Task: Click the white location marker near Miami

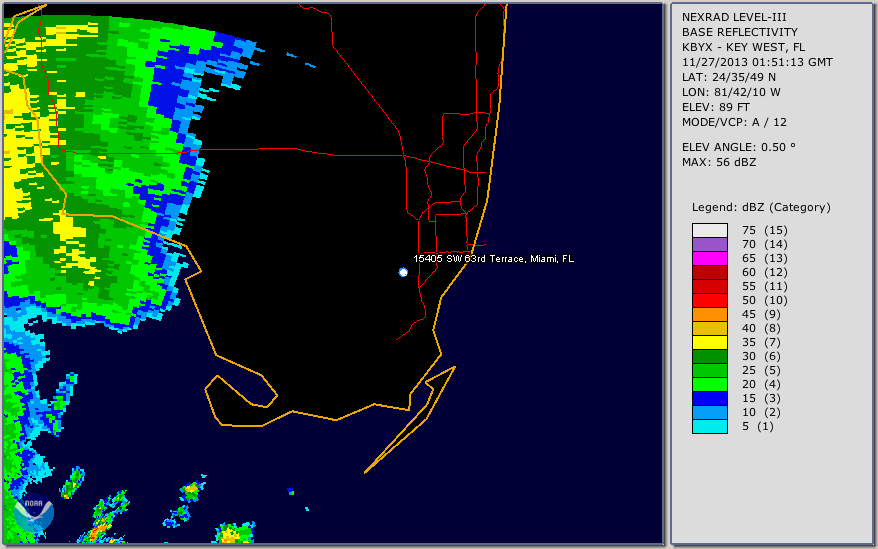Action: [x=403, y=272]
